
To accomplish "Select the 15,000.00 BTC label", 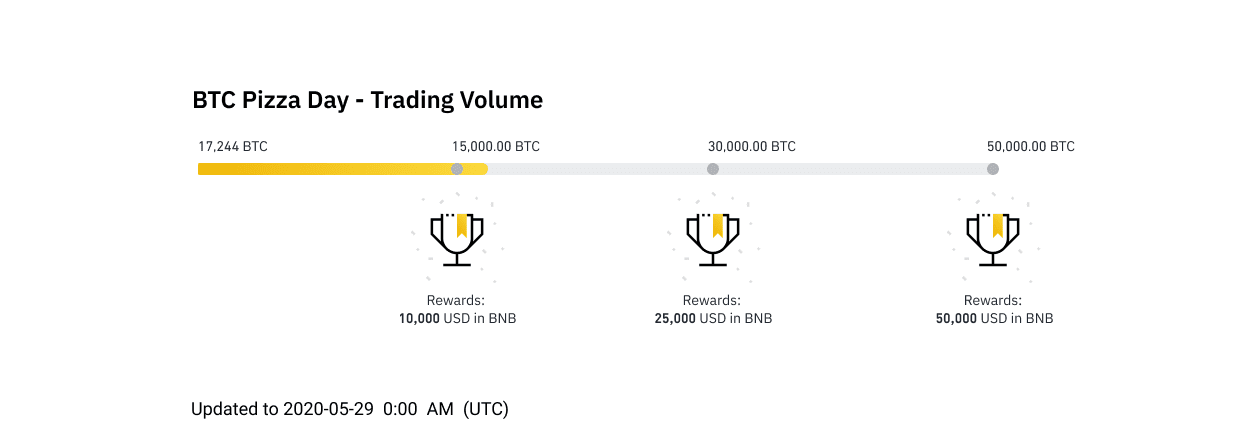I will [496, 146].
